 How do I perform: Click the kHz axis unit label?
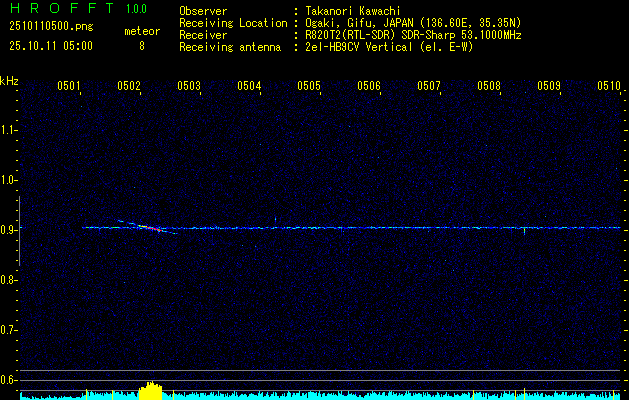[x=9, y=80]
